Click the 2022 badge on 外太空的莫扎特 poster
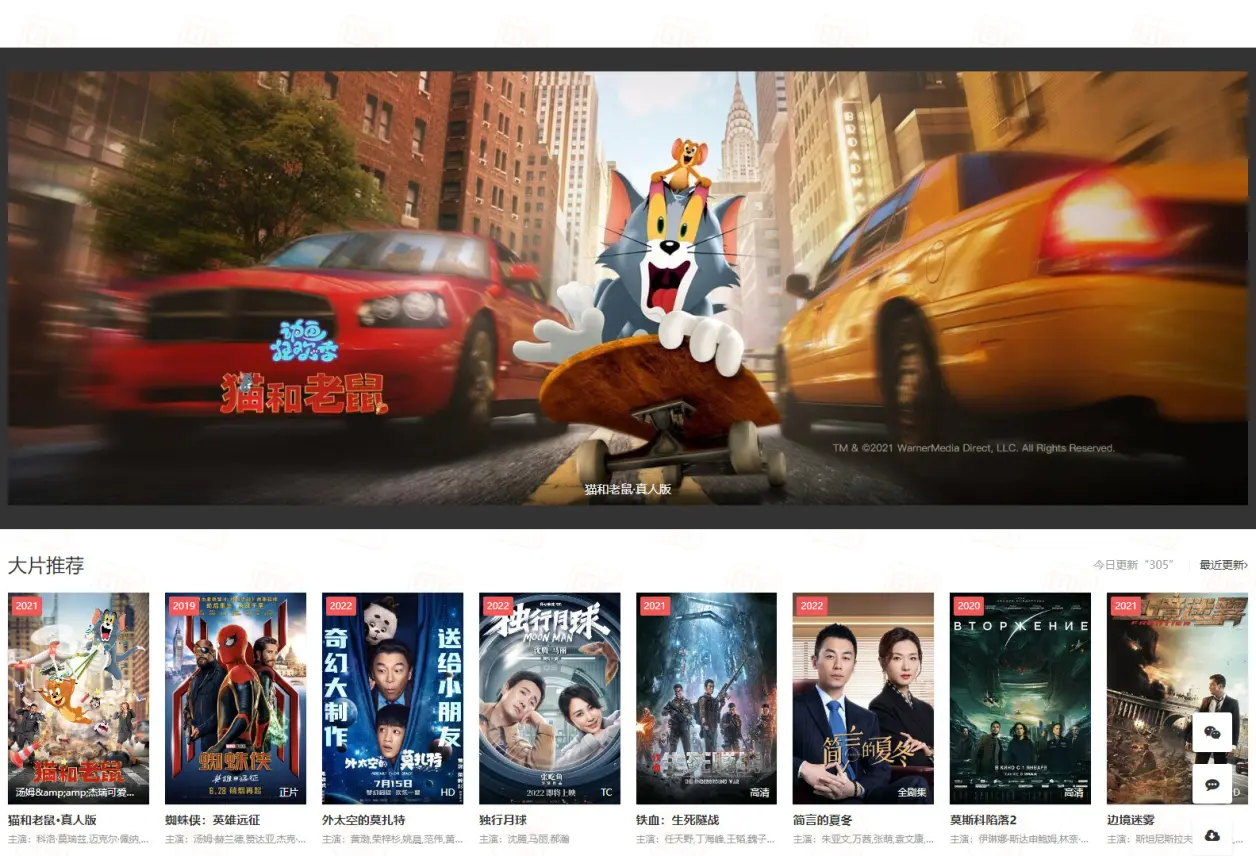 [x=341, y=606]
